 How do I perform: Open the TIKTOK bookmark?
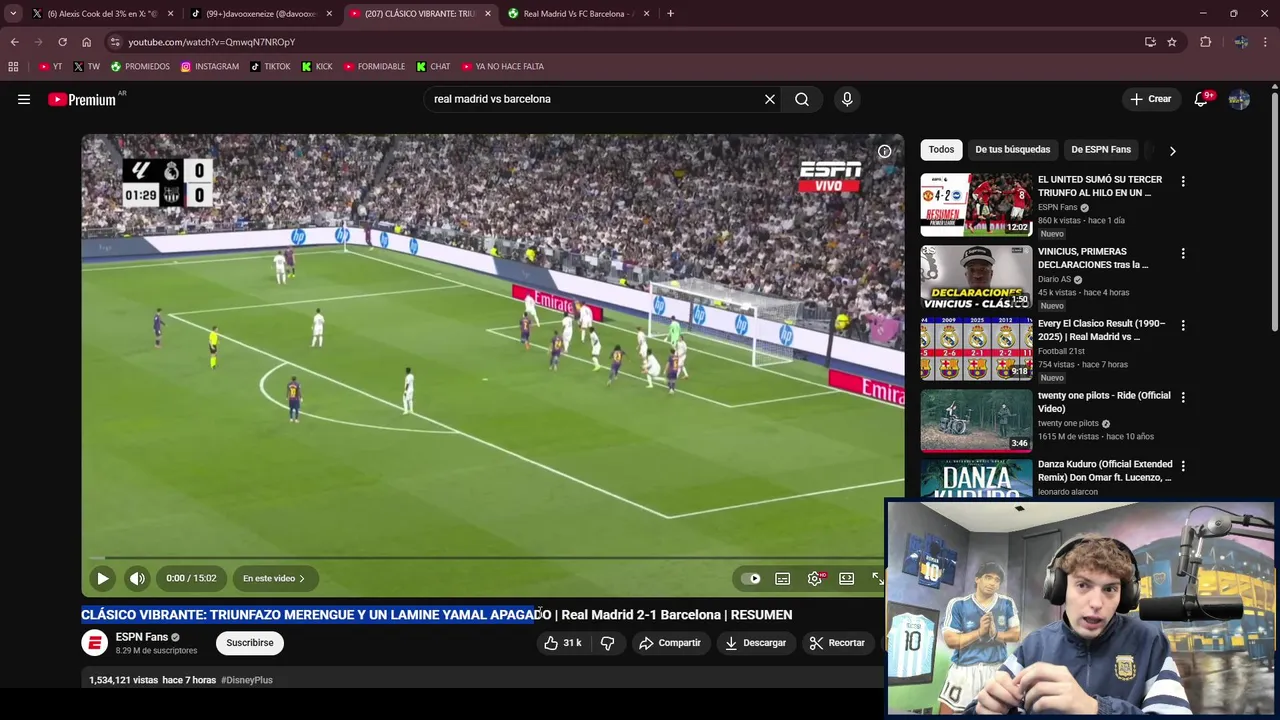click(x=271, y=67)
